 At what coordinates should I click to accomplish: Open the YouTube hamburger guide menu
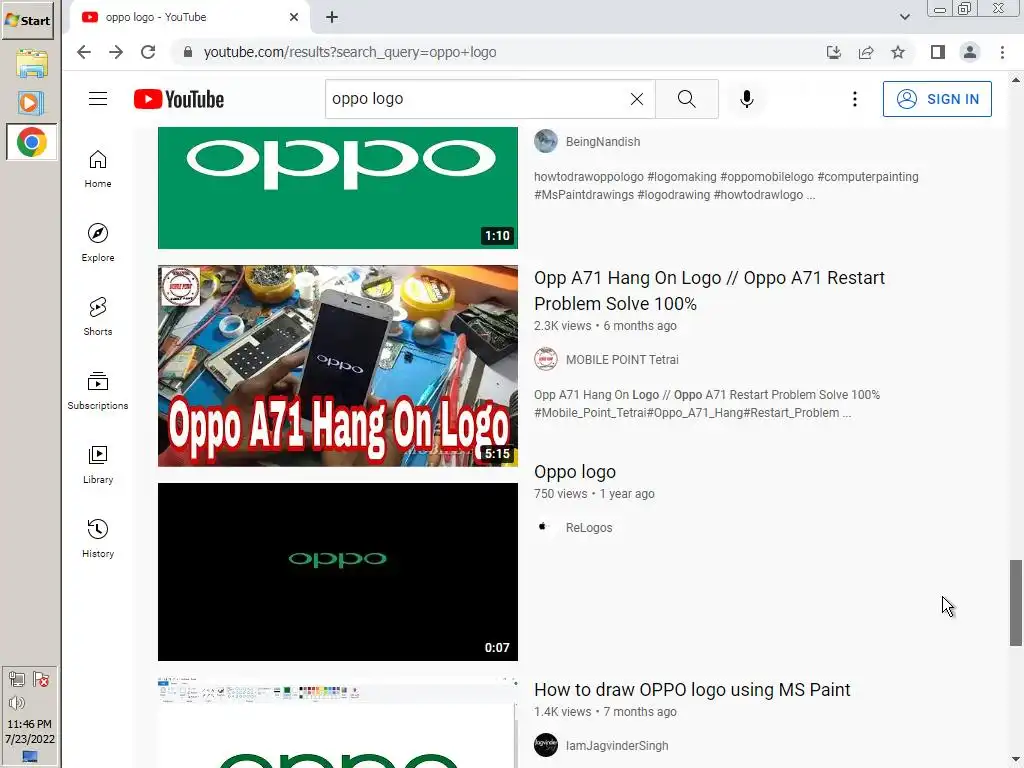point(98,99)
